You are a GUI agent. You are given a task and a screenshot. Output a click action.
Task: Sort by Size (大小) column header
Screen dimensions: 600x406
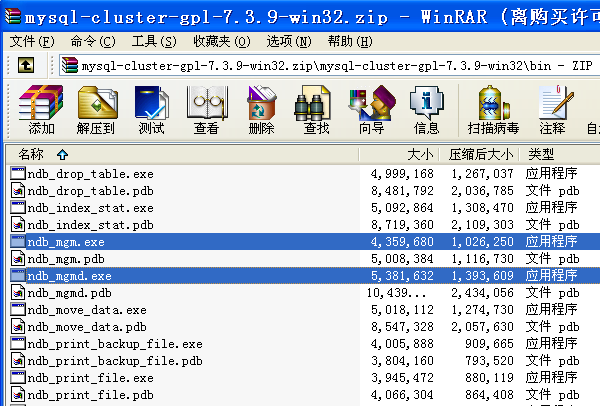pos(399,155)
